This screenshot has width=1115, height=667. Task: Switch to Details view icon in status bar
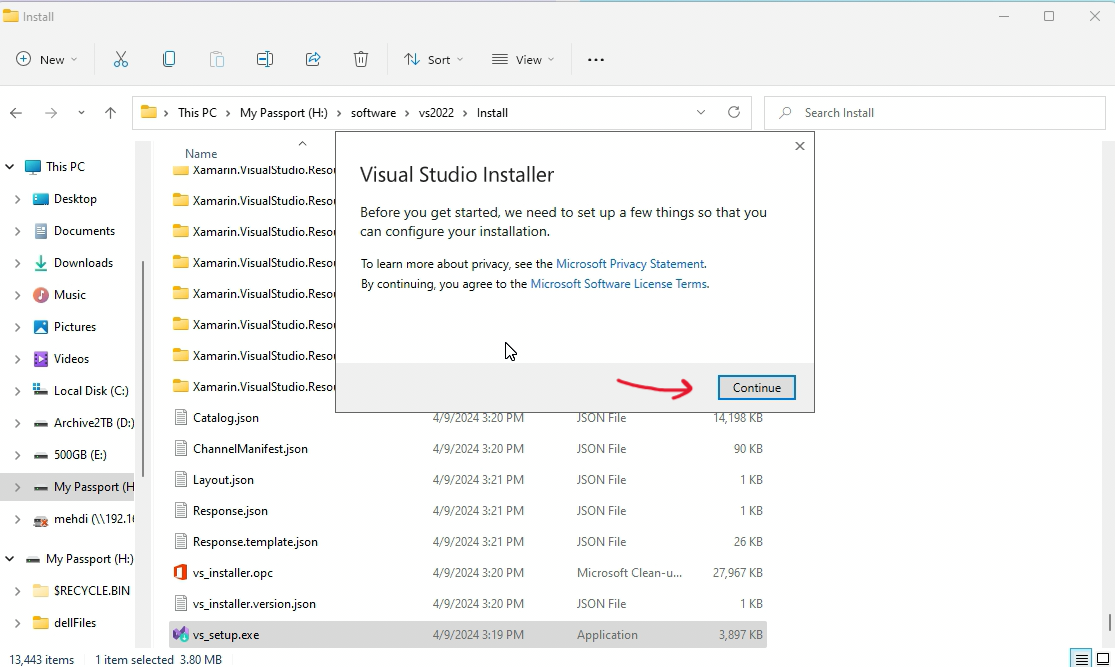pos(1082,659)
